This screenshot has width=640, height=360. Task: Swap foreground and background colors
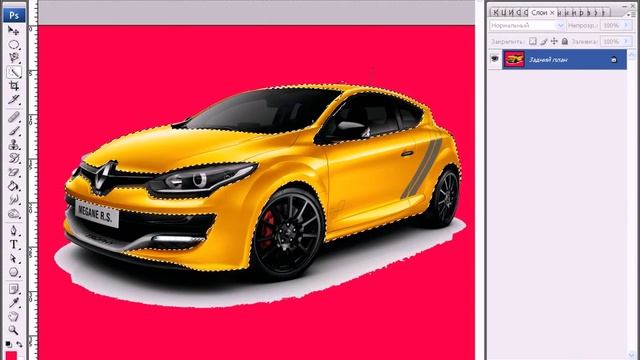click(19, 344)
